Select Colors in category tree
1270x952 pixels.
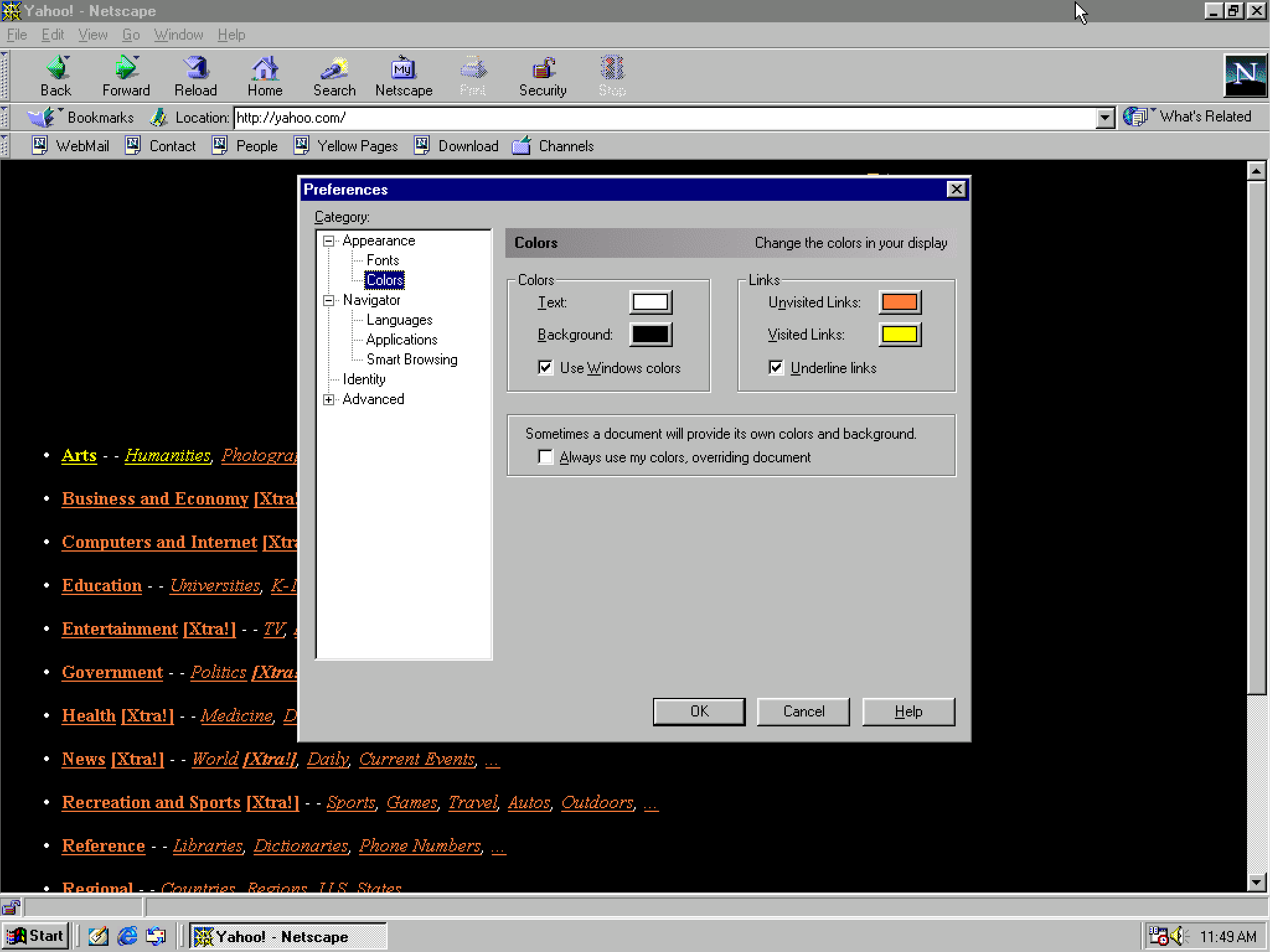pos(384,280)
